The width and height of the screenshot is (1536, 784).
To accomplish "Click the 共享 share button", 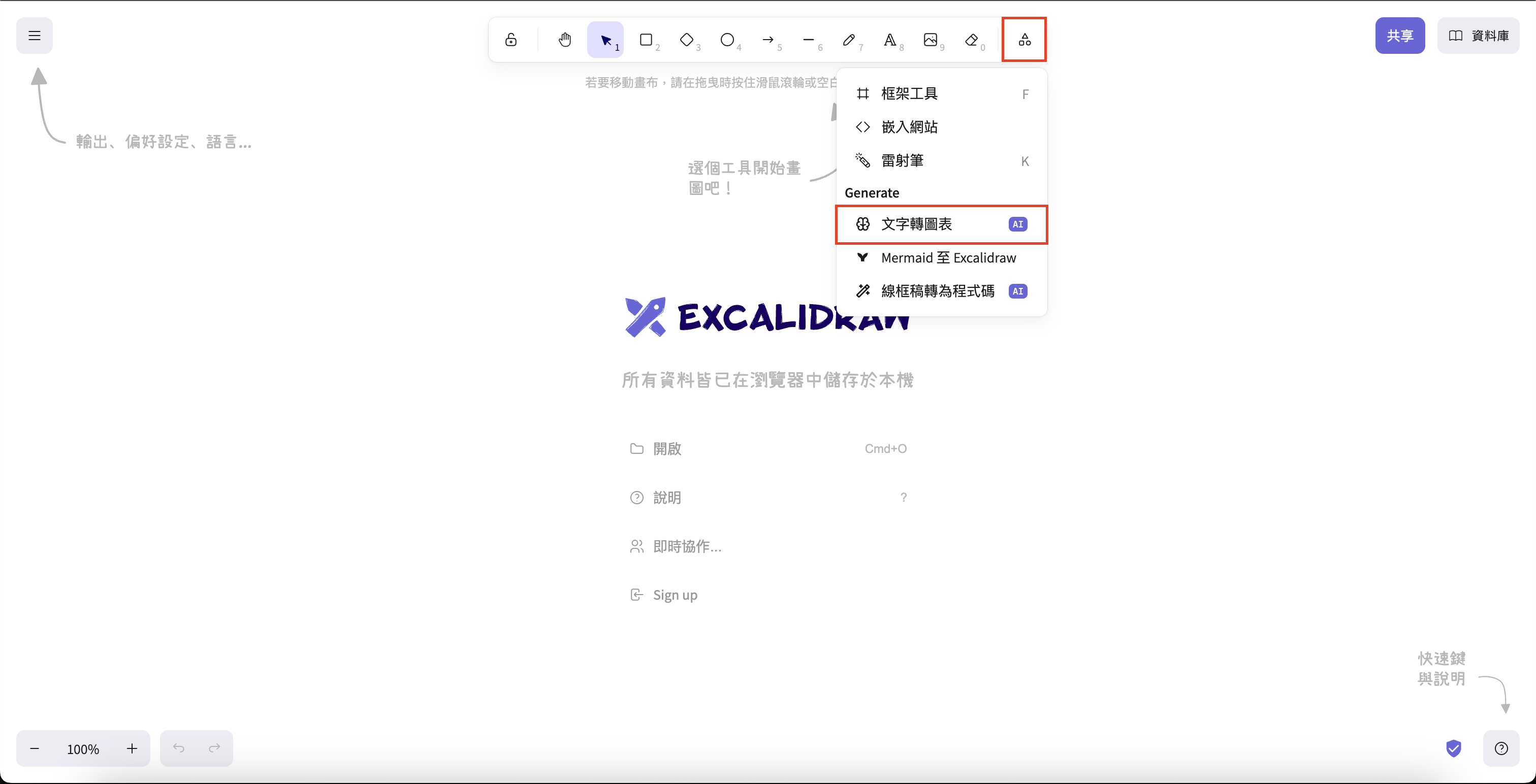I will coord(1400,36).
